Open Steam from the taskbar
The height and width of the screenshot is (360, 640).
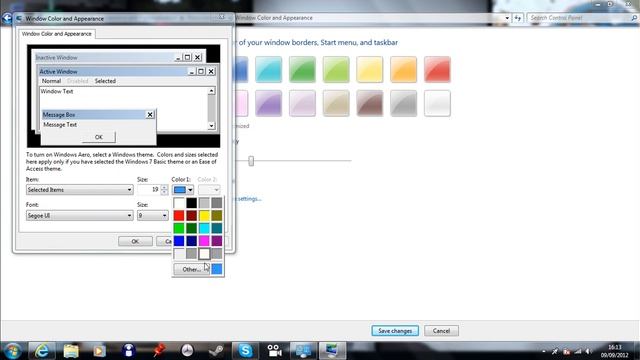[216, 351]
